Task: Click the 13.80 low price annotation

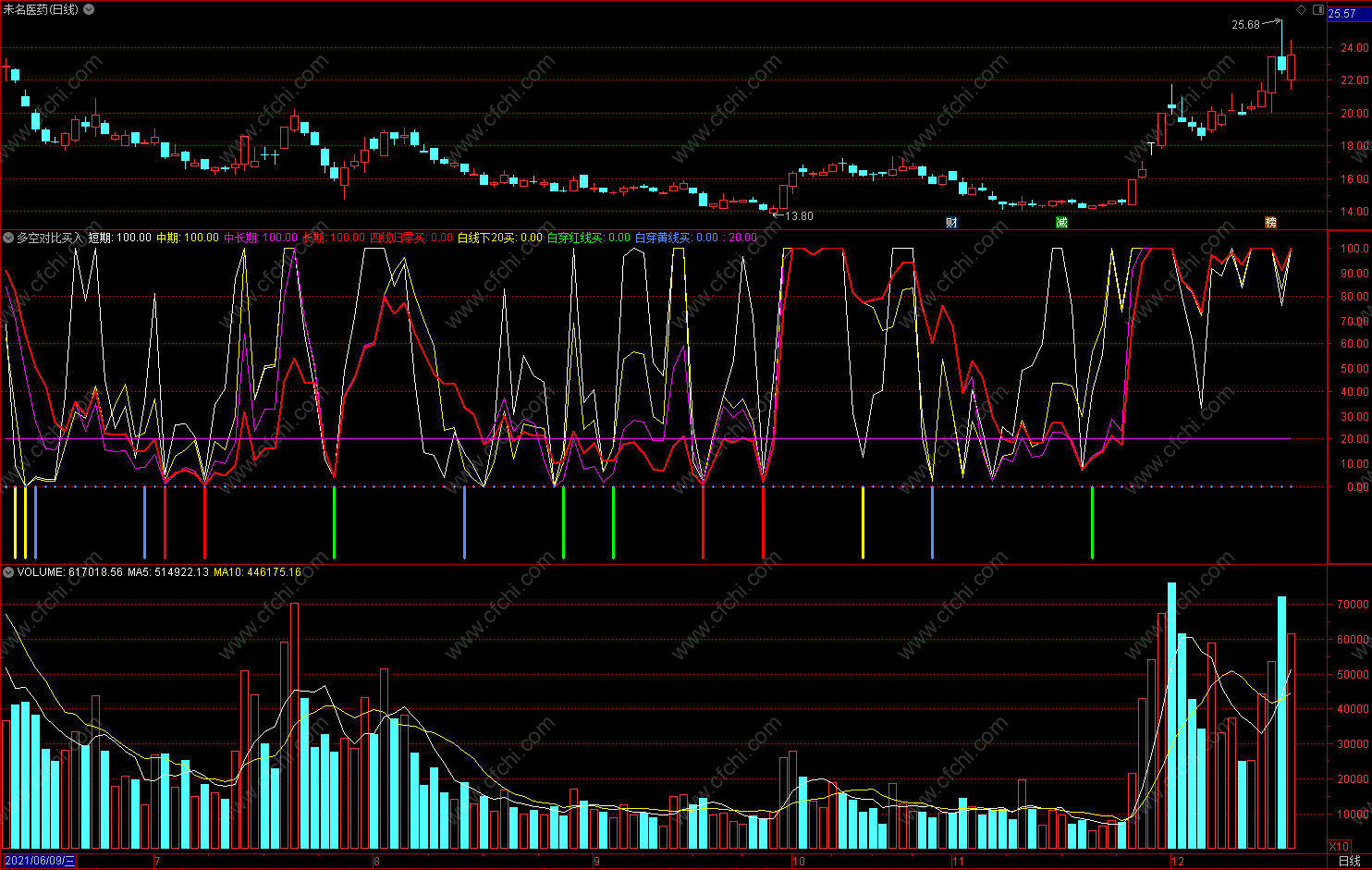Action: [x=799, y=216]
